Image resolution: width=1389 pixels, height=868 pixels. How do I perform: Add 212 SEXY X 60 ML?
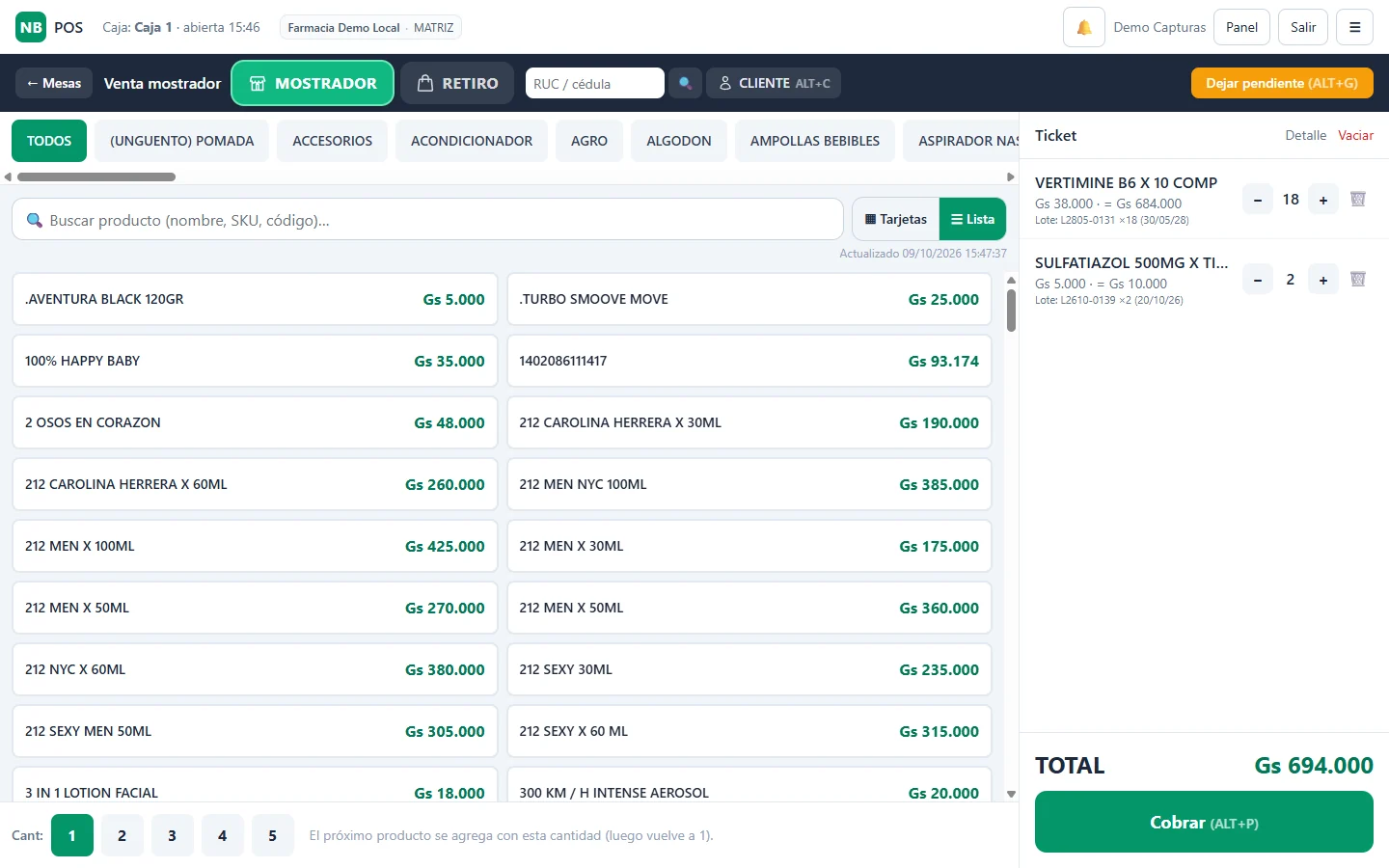[749, 731]
